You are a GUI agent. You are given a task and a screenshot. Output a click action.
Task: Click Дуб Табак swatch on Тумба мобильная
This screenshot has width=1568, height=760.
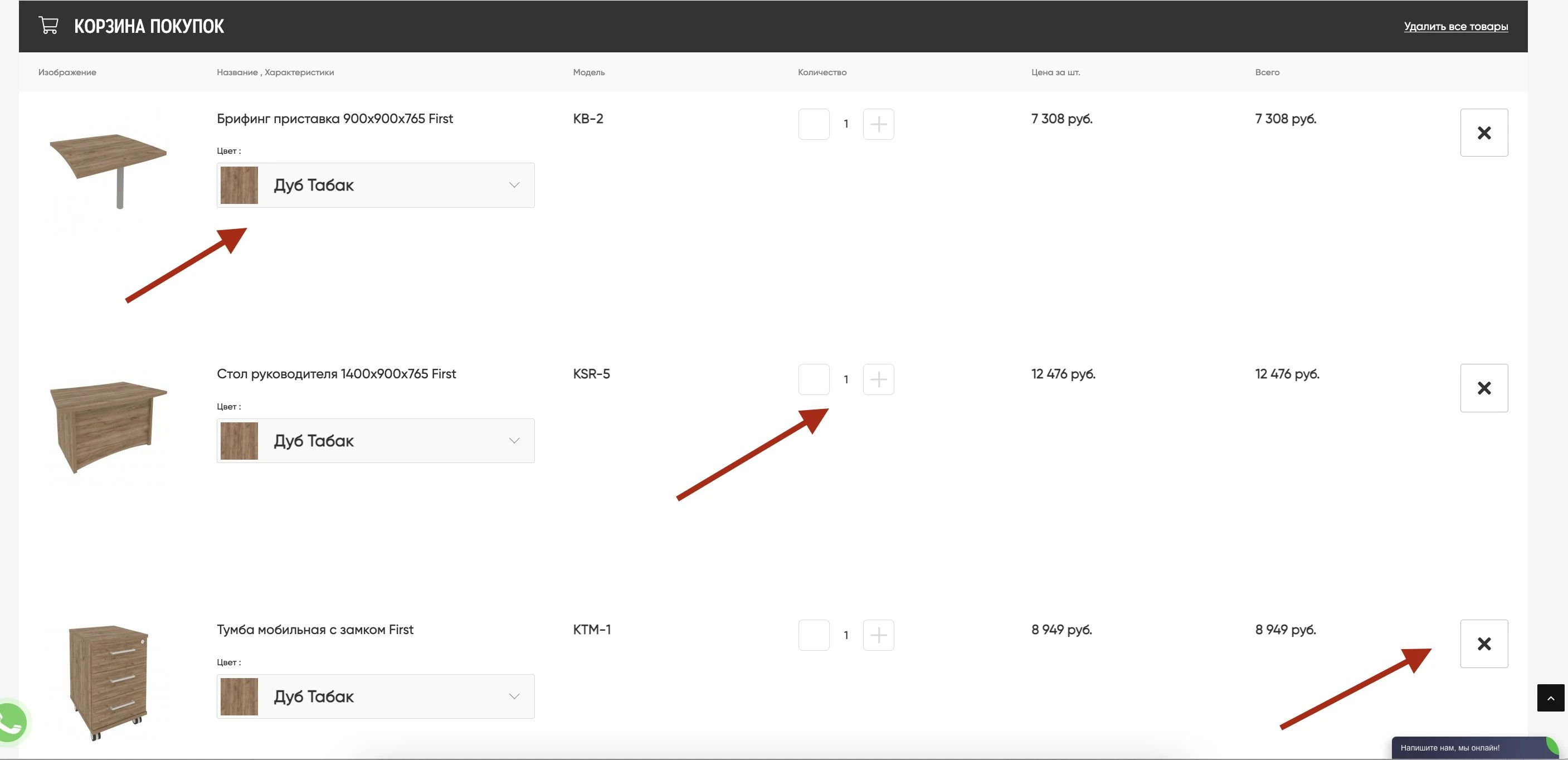tap(238, 696)
